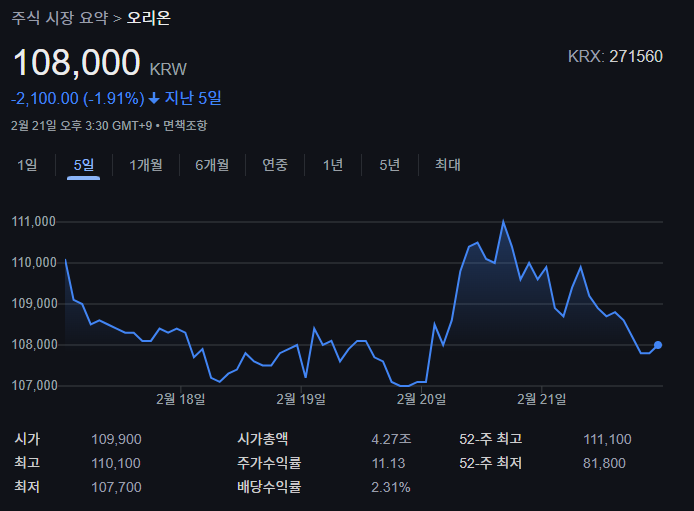The height and width of the screenshot is (511, 694).
Task: Click the 52-주 최저 value 81,800
Action: point(604,463)
